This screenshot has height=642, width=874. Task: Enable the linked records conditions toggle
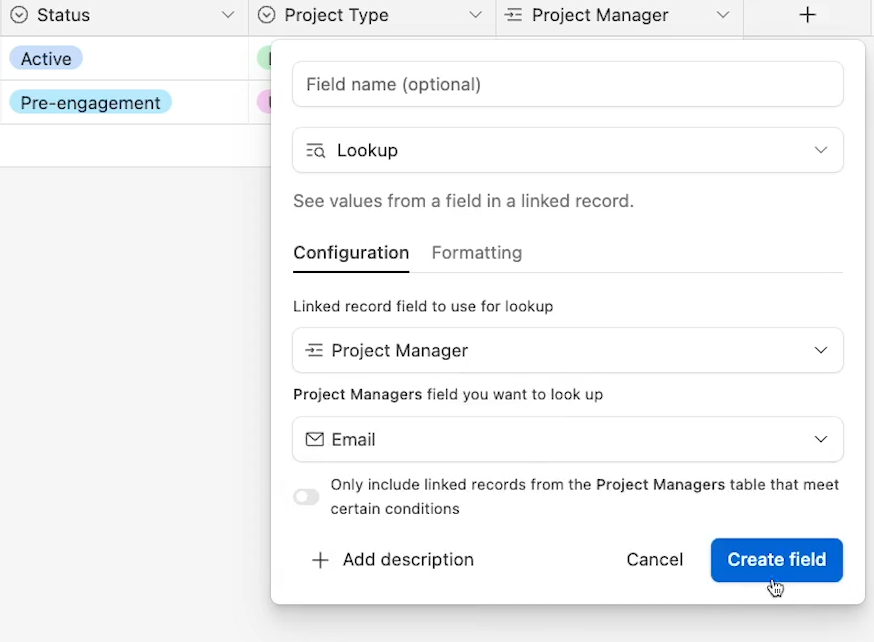306,497
